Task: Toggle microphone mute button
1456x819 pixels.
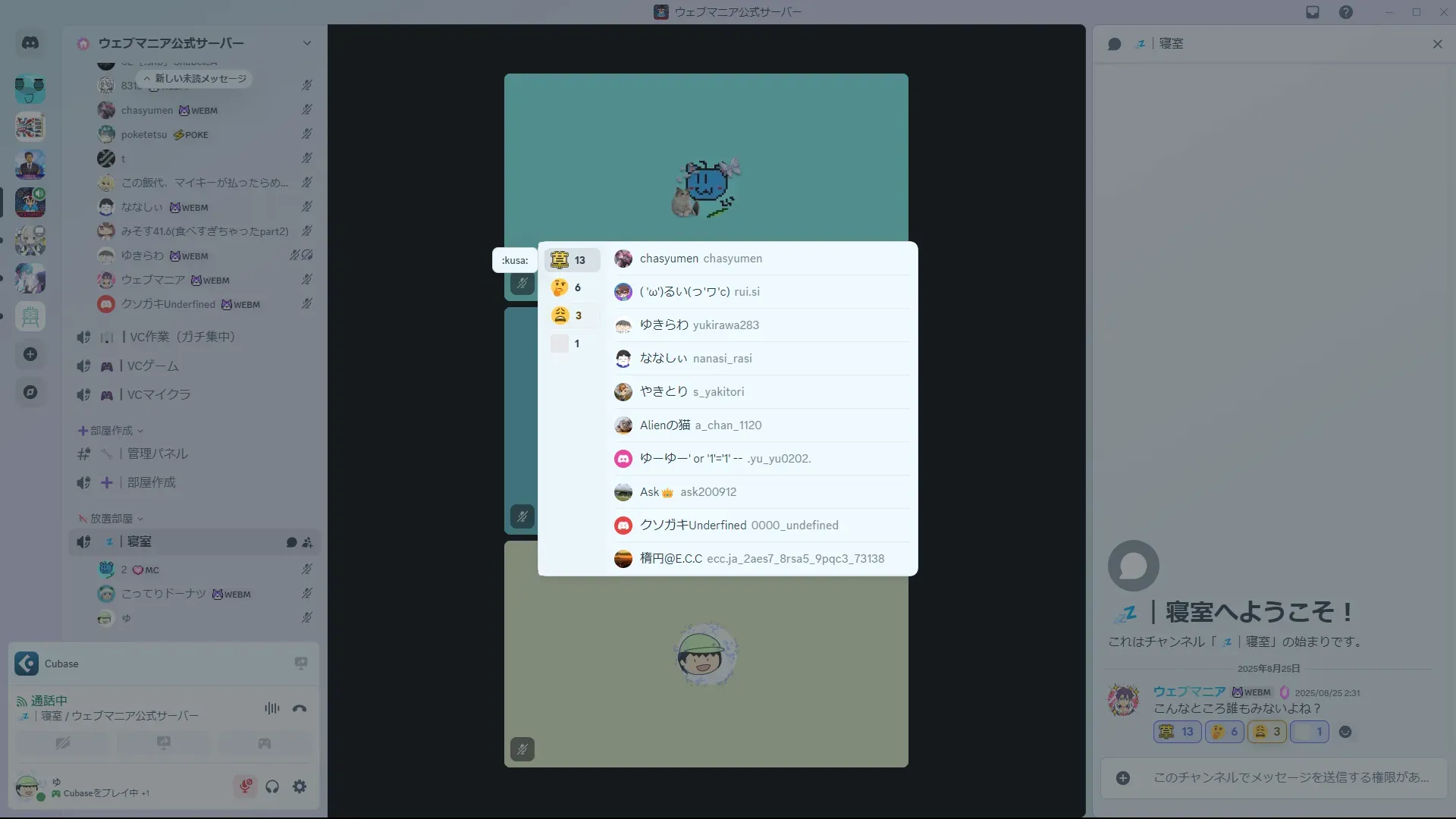Action: point(245,786)
